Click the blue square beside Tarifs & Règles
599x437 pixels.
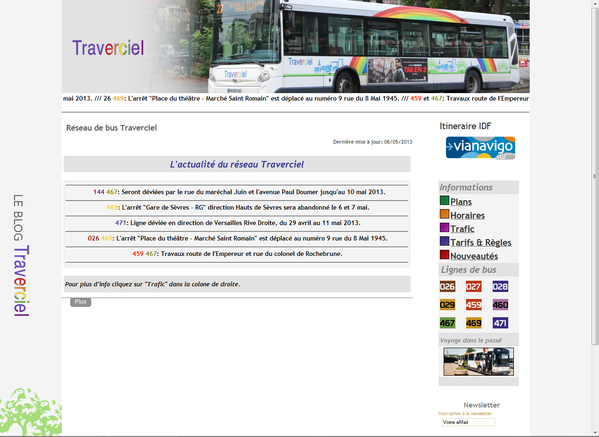point(444,241)
